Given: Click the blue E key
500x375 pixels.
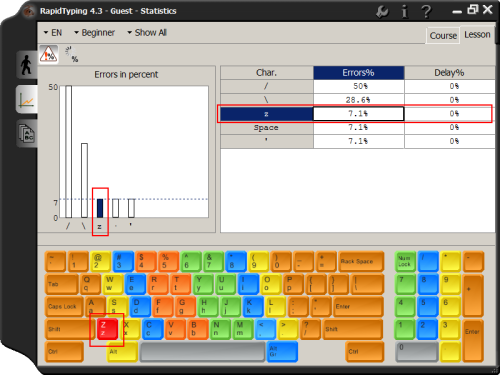Looking at the screenshot, I should point(135,284).
